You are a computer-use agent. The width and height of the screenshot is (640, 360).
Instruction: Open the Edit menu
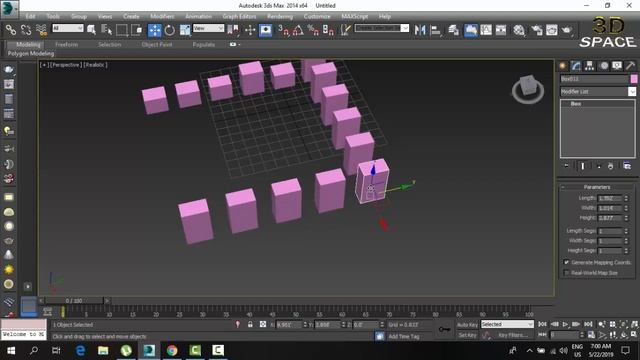click(31, 16)
